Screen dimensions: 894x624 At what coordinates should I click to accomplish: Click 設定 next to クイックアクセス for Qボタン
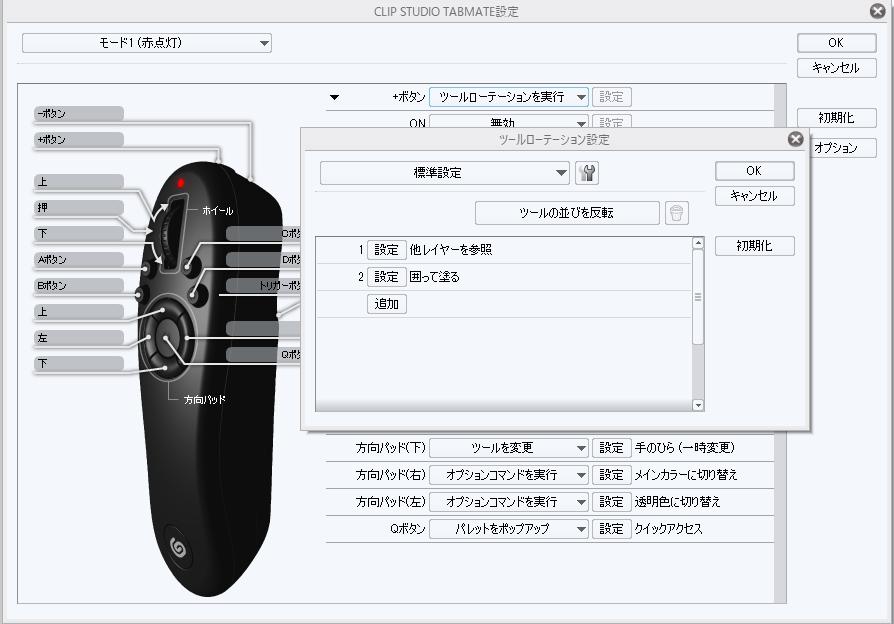pyautogui.click(x=612, y=529)
